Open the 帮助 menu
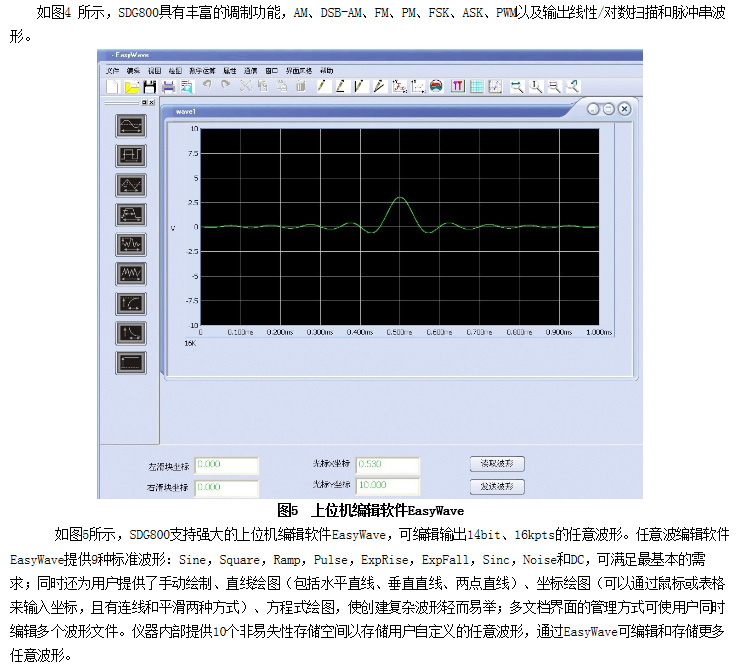This screenshot has width=737, height=671. pyautogui.click(x=327, y=71)
